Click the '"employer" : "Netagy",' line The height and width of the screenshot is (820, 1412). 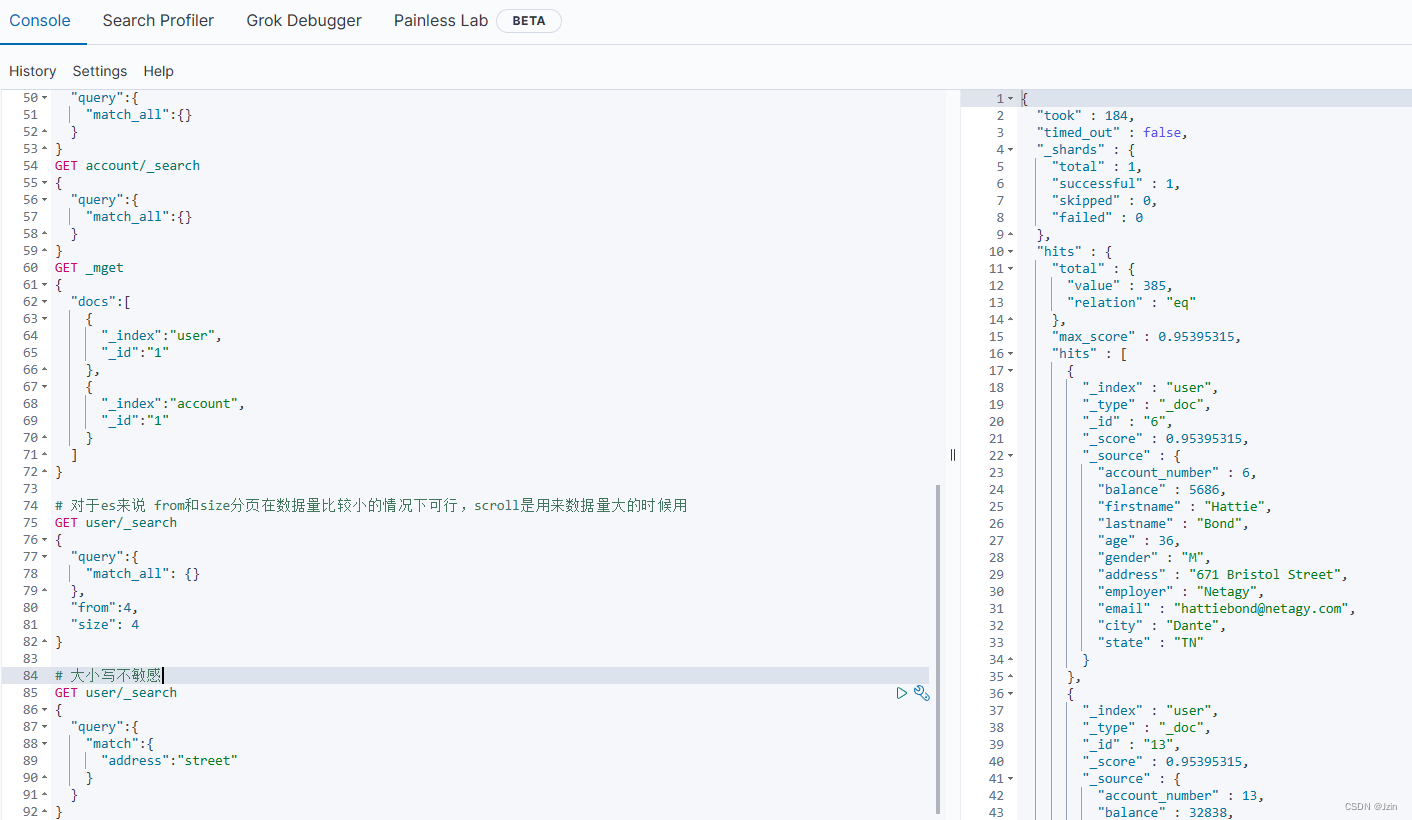point(1181,592)
